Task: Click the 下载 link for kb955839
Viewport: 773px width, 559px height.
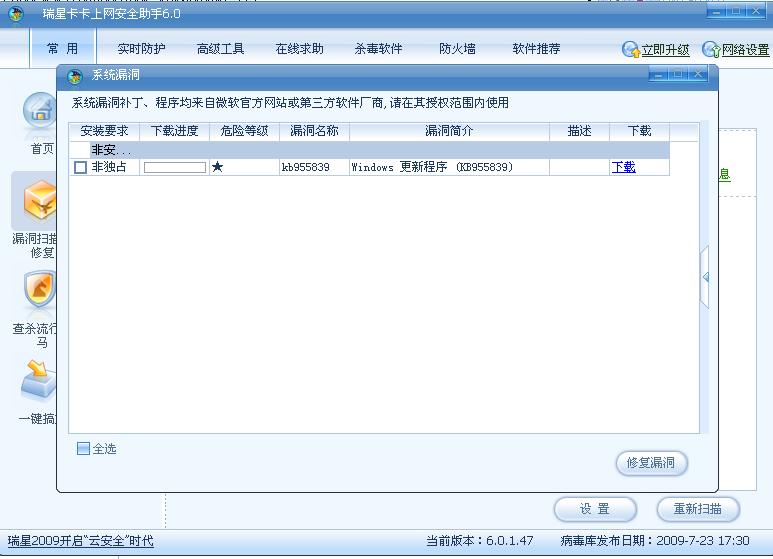Action: pos(624,167)
